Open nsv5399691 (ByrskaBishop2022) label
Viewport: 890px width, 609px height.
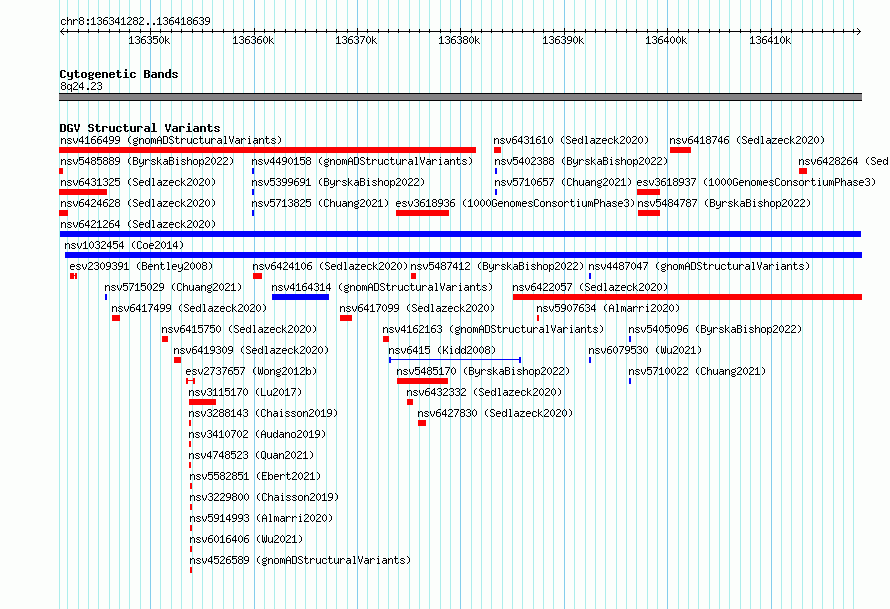pos(338,182)
